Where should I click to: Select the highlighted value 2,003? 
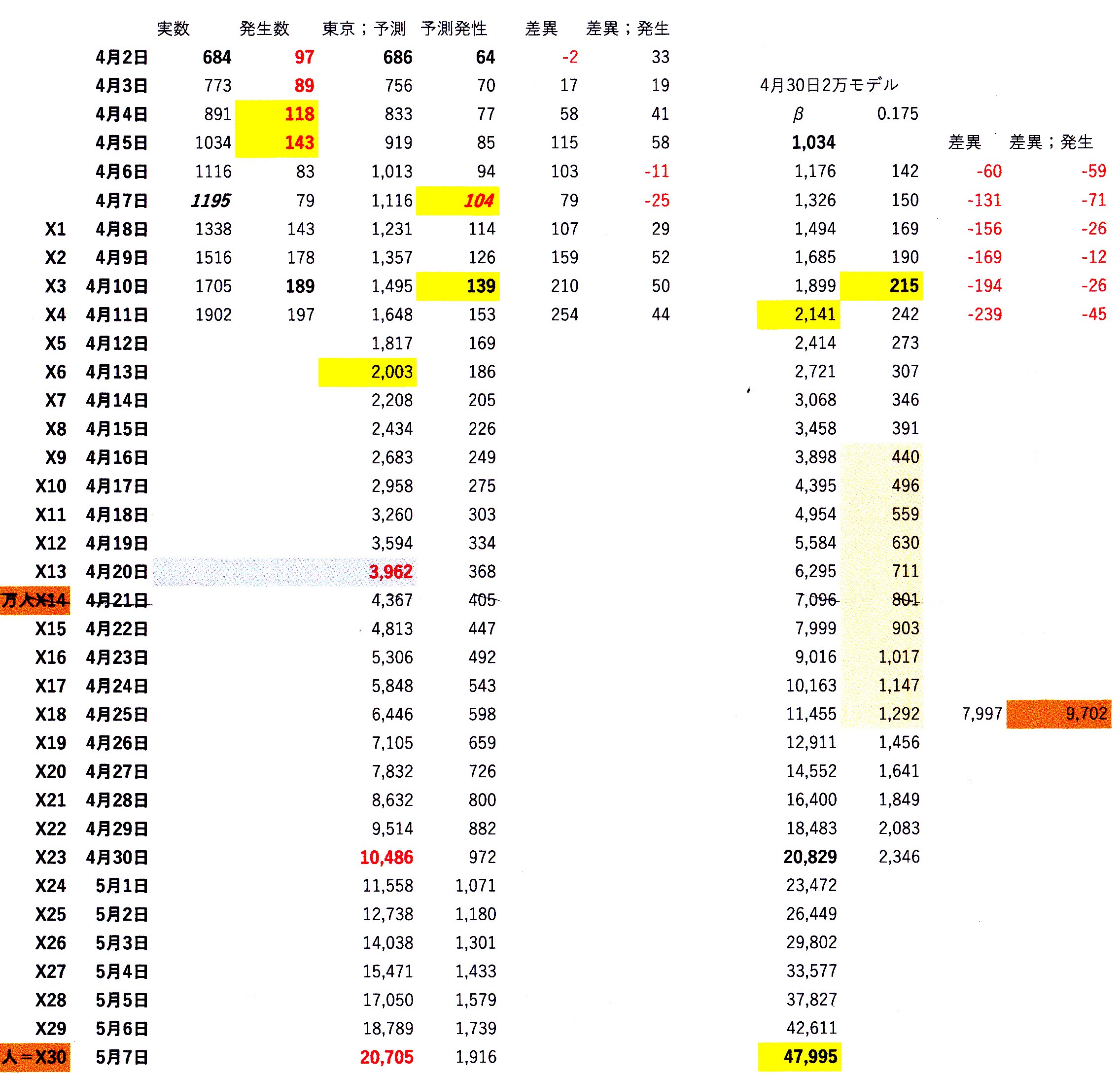tap(367, 373)
